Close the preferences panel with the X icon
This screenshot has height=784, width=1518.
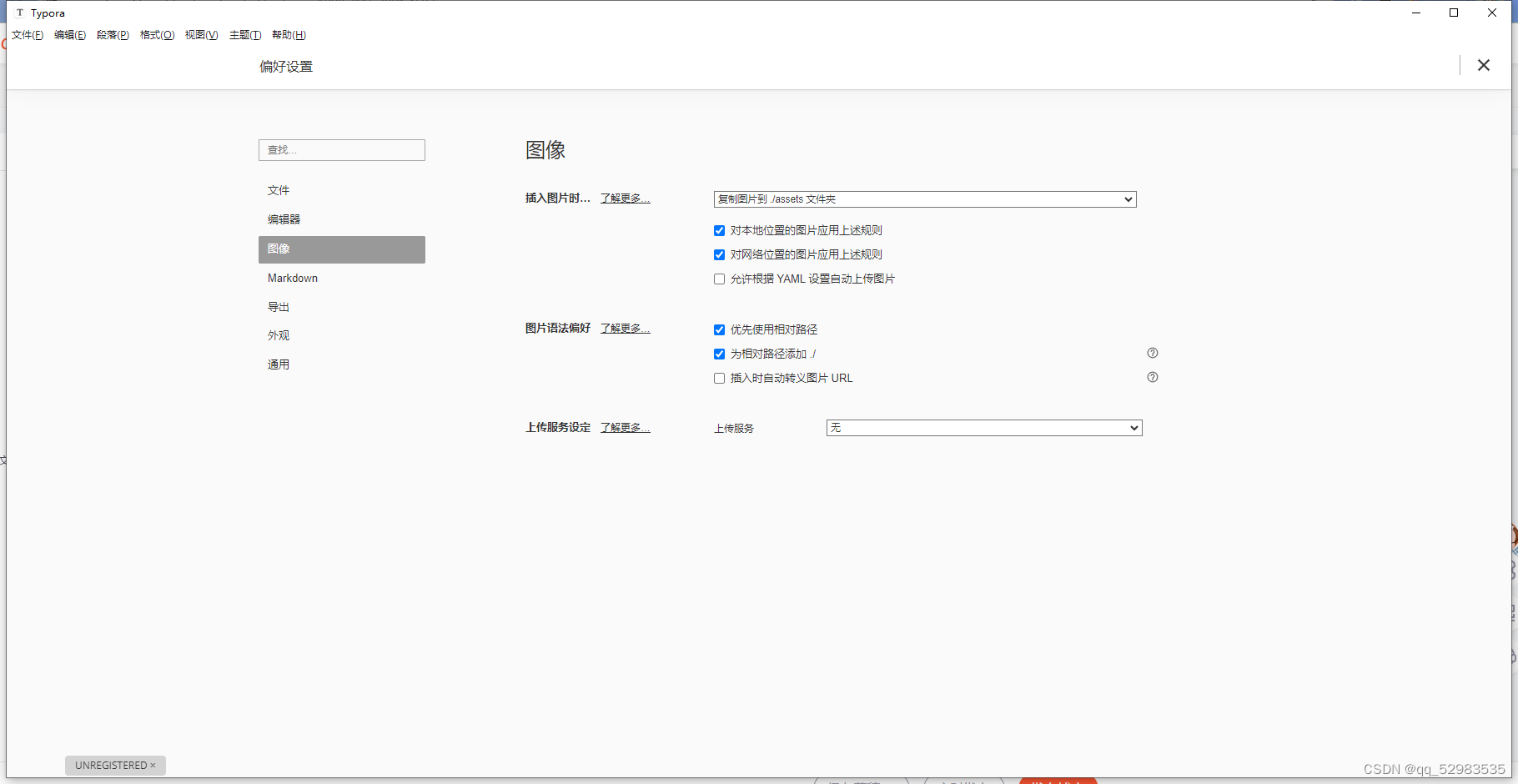(x=1483, y=65)
